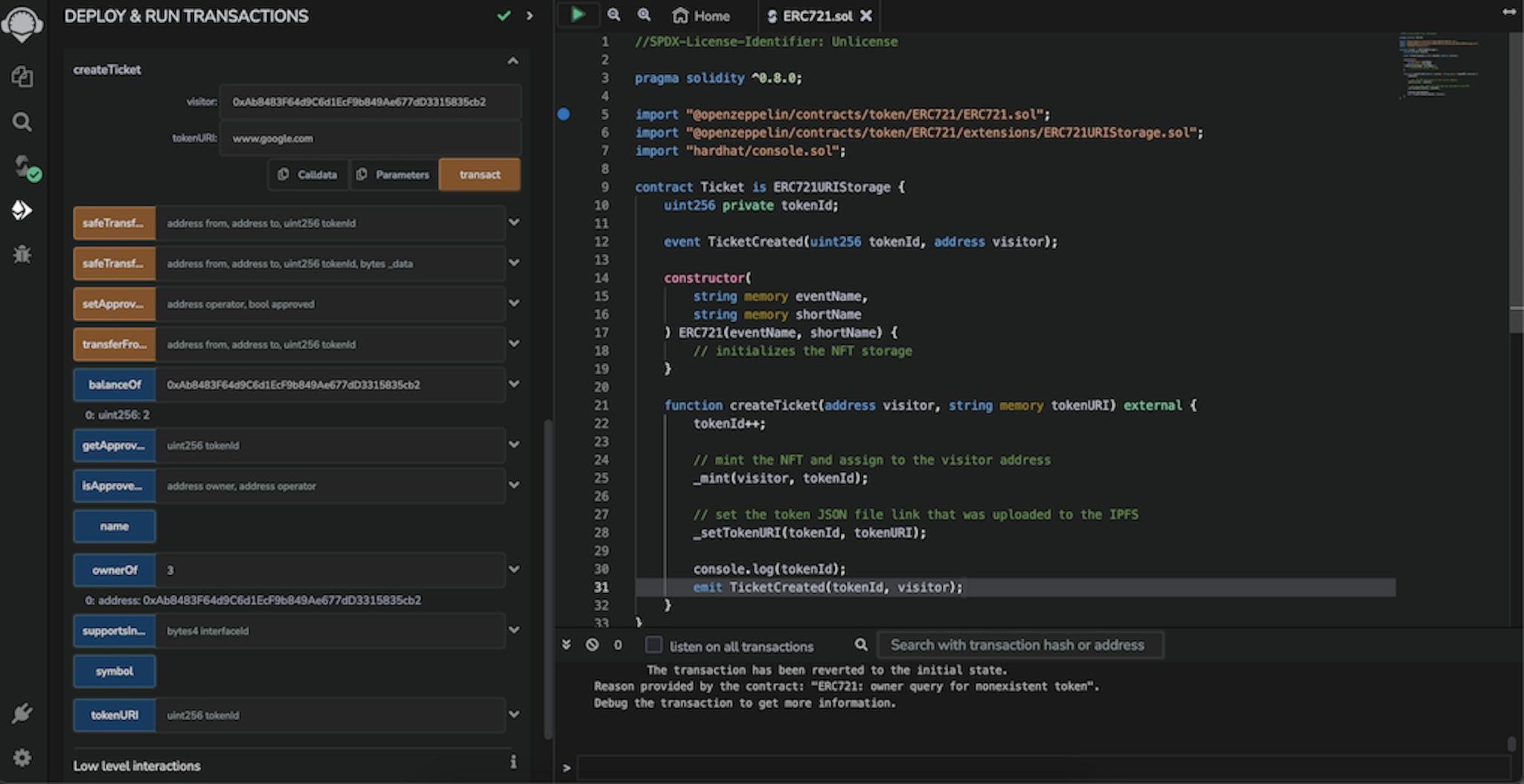Click the green checkmark in panel header
This screenshot has width=1524, height=784.
(504, 16)
